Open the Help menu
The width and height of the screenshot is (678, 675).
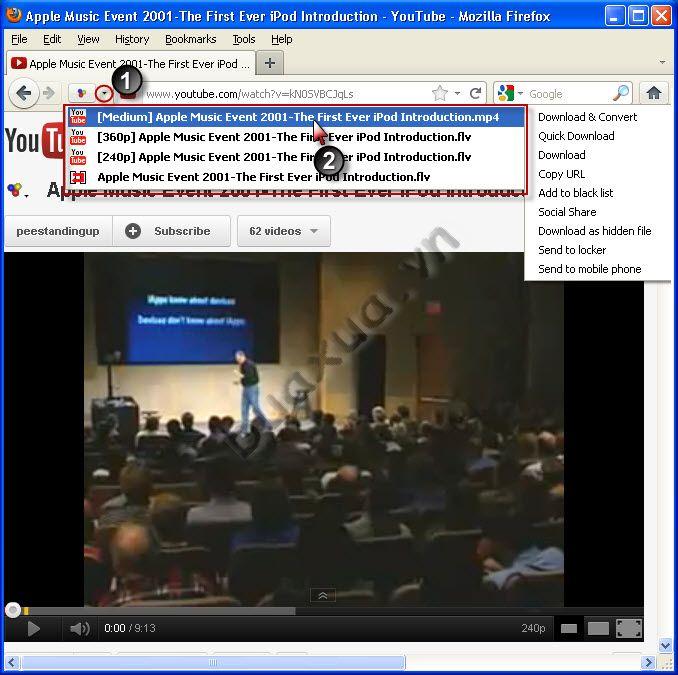point(281,39)
